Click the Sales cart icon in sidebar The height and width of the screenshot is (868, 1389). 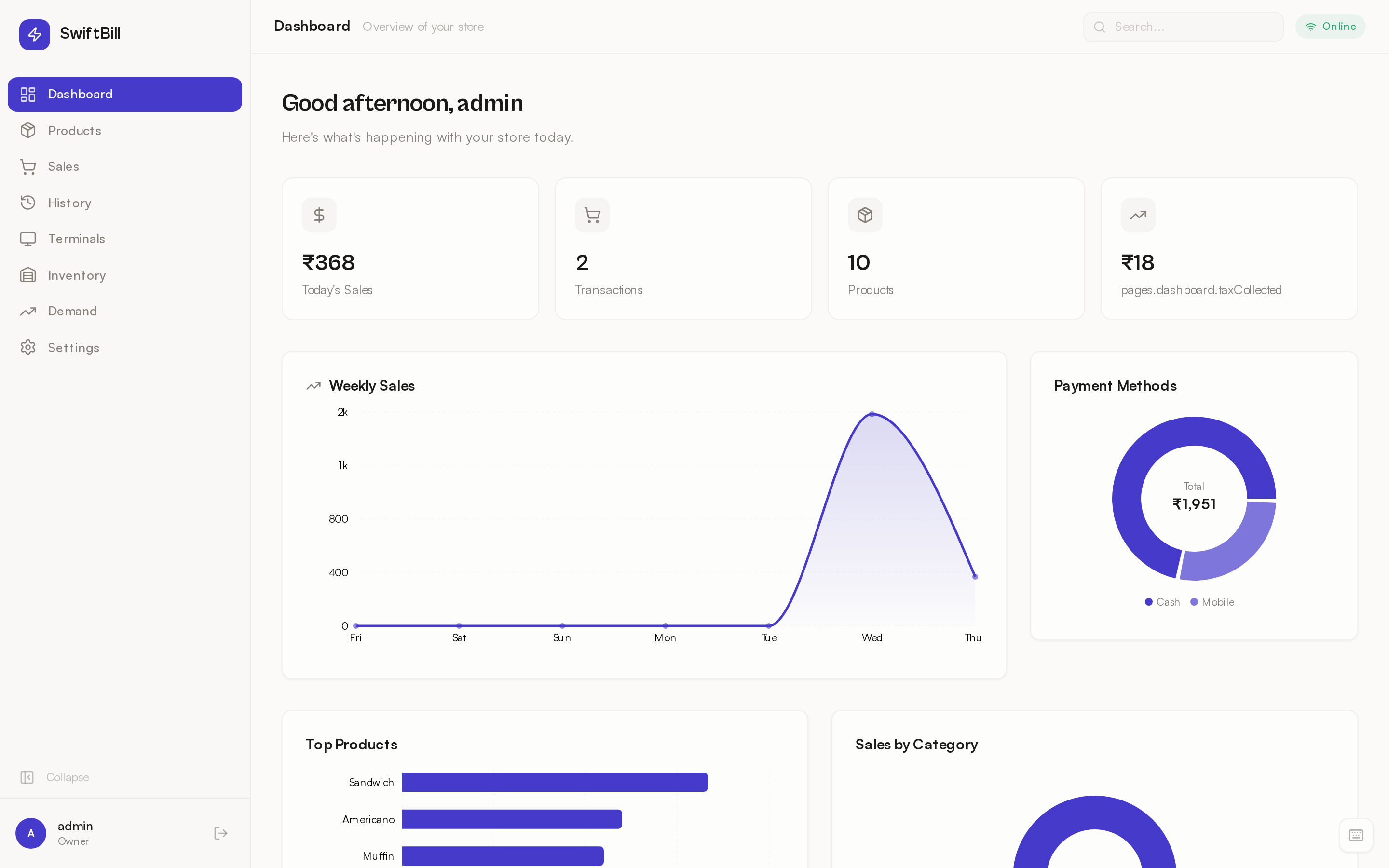(x=27, y=166)
